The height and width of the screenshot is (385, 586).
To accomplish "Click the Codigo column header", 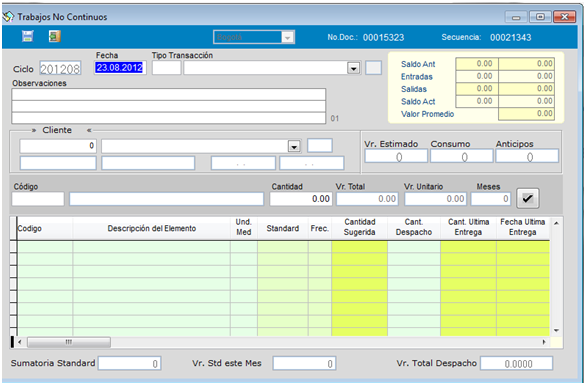I will [45, 228].
